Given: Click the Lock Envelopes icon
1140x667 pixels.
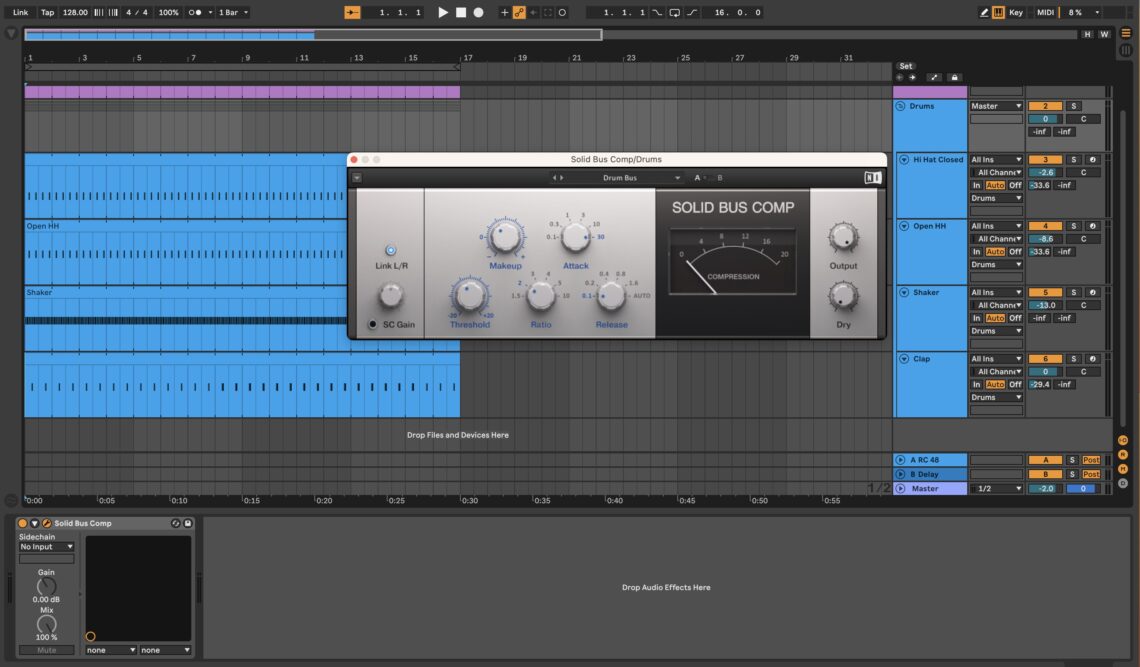Looking at the screenshot, I should pos(955,77).
